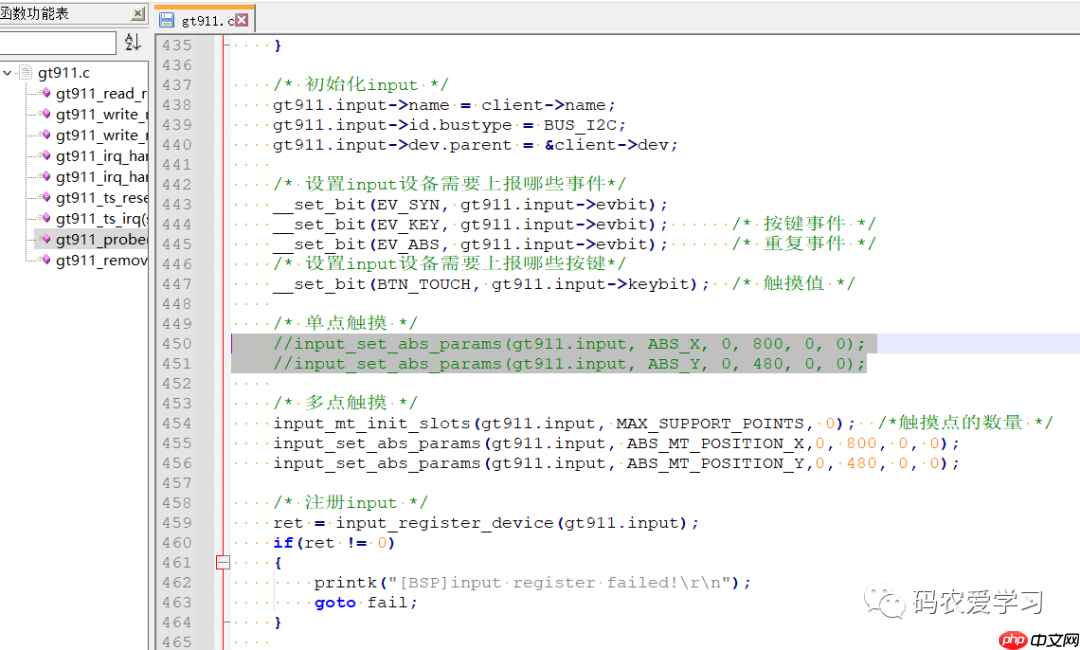
Task: Click client->name on line 438
Action: point(543,105)
